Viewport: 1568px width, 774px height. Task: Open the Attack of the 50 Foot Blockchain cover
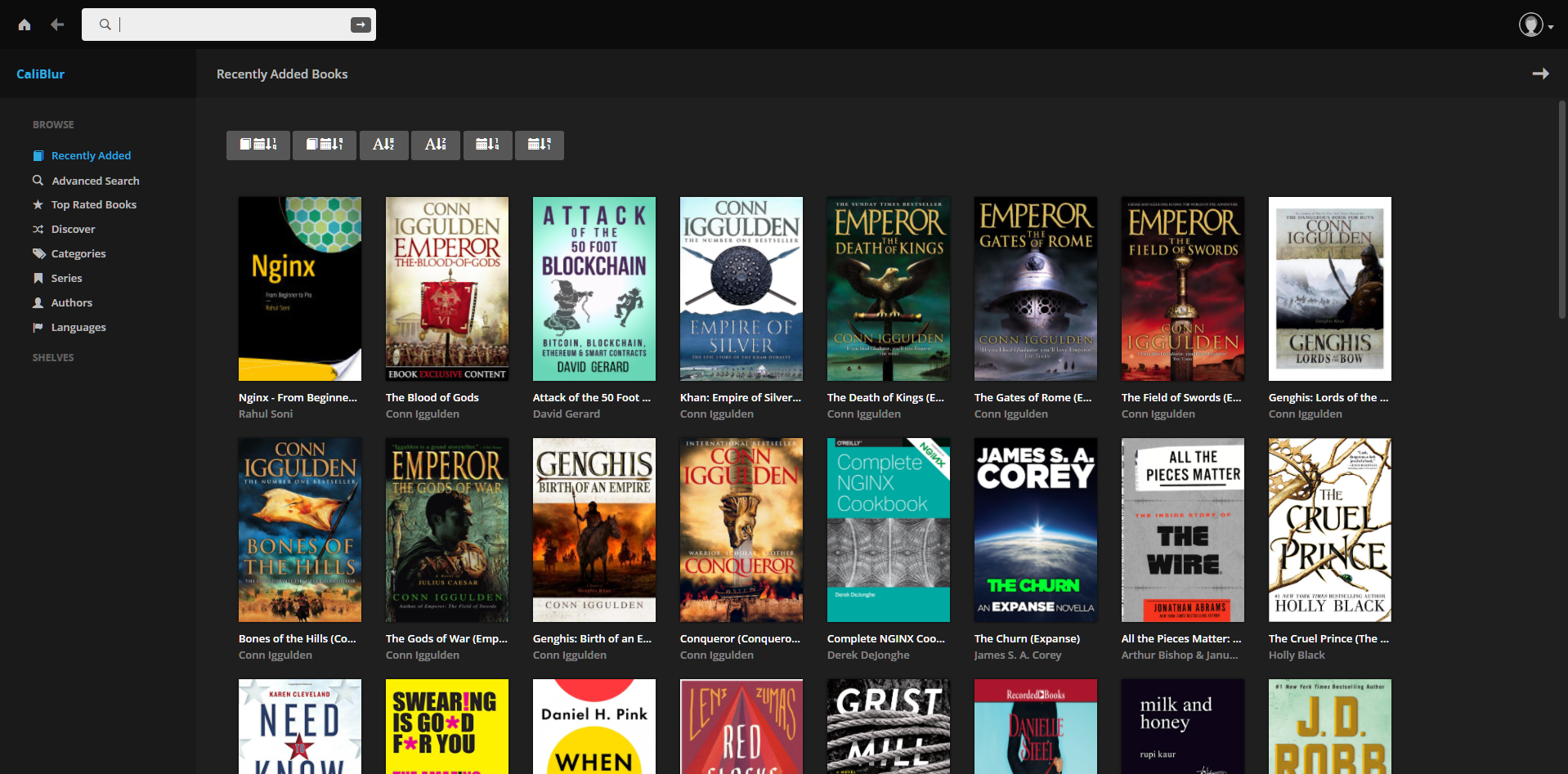pos(594,289)
